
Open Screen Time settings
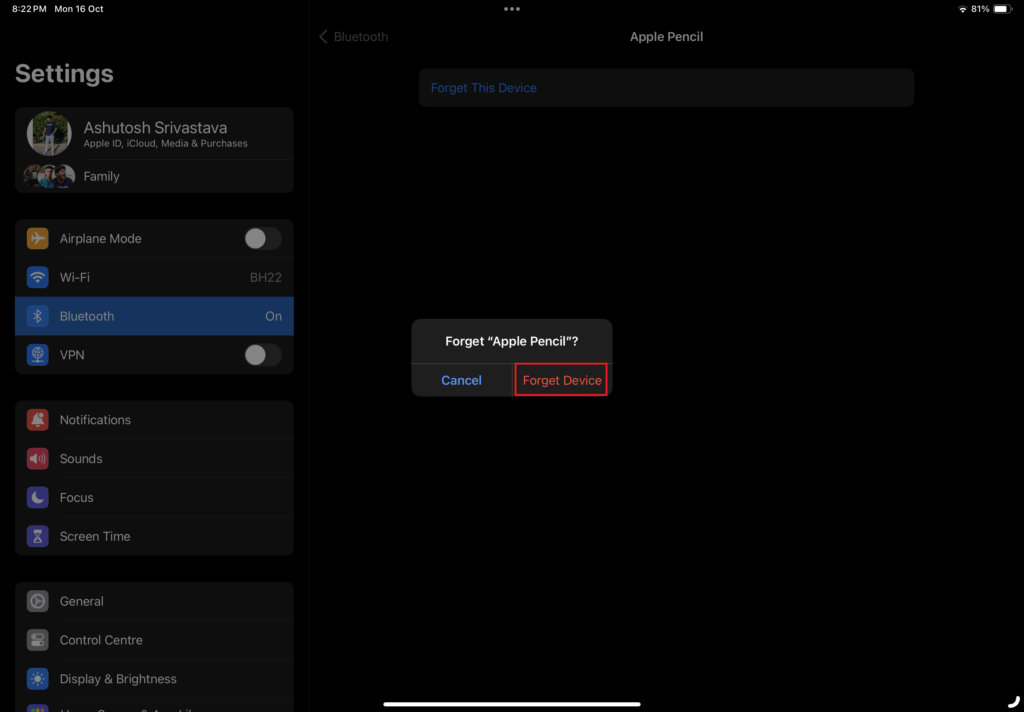[x=154, y=536]
